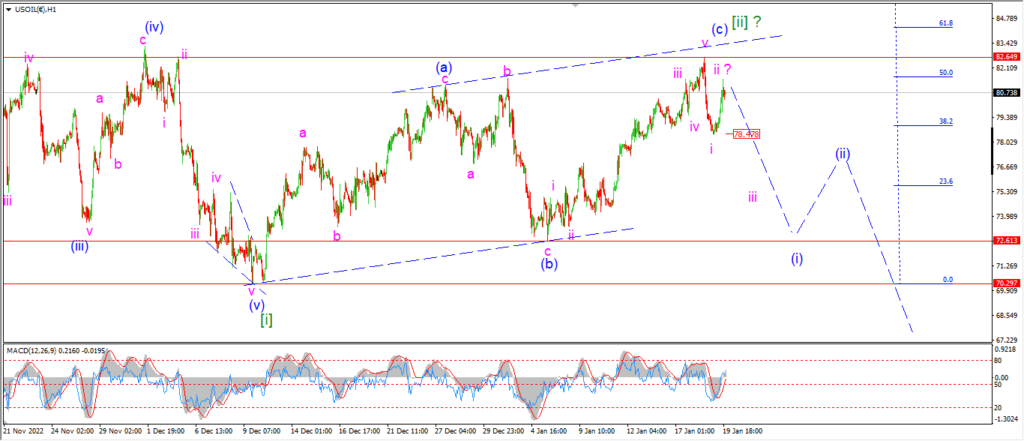Click the blue (iv) wave label

click(x=154, y=27)
